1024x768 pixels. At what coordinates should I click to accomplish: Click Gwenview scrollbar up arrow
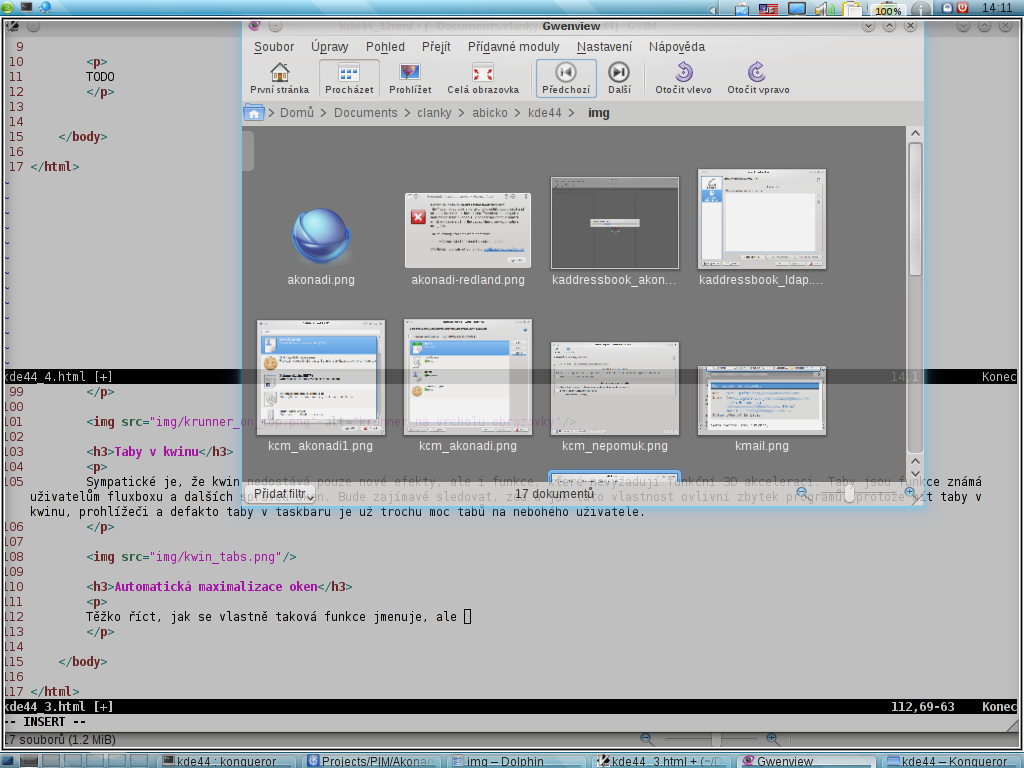tap(915, 133)
